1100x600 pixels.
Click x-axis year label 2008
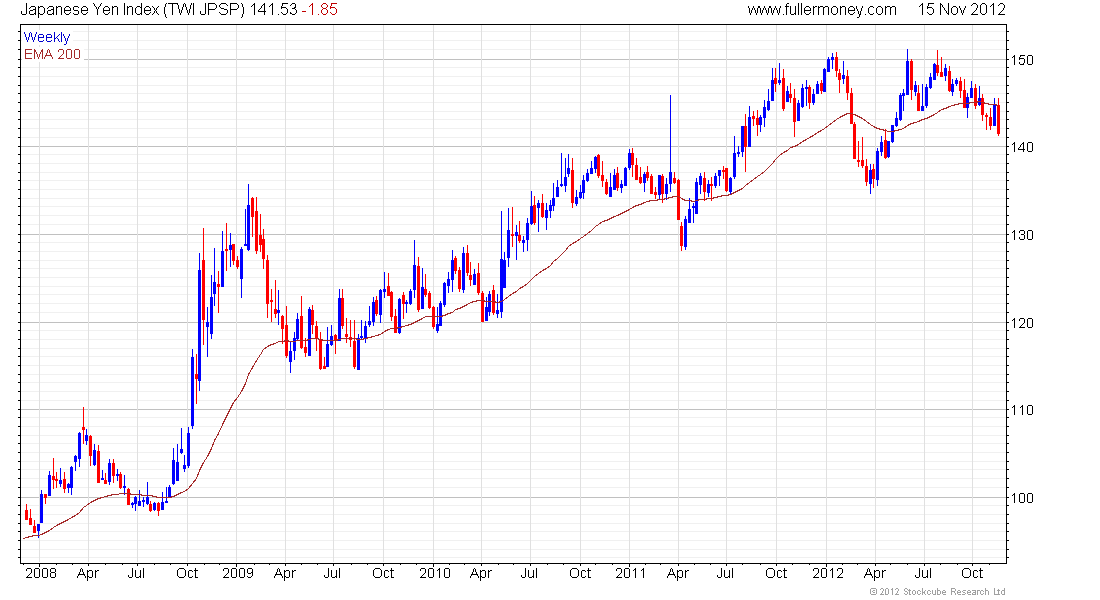[x=41, y=573]
